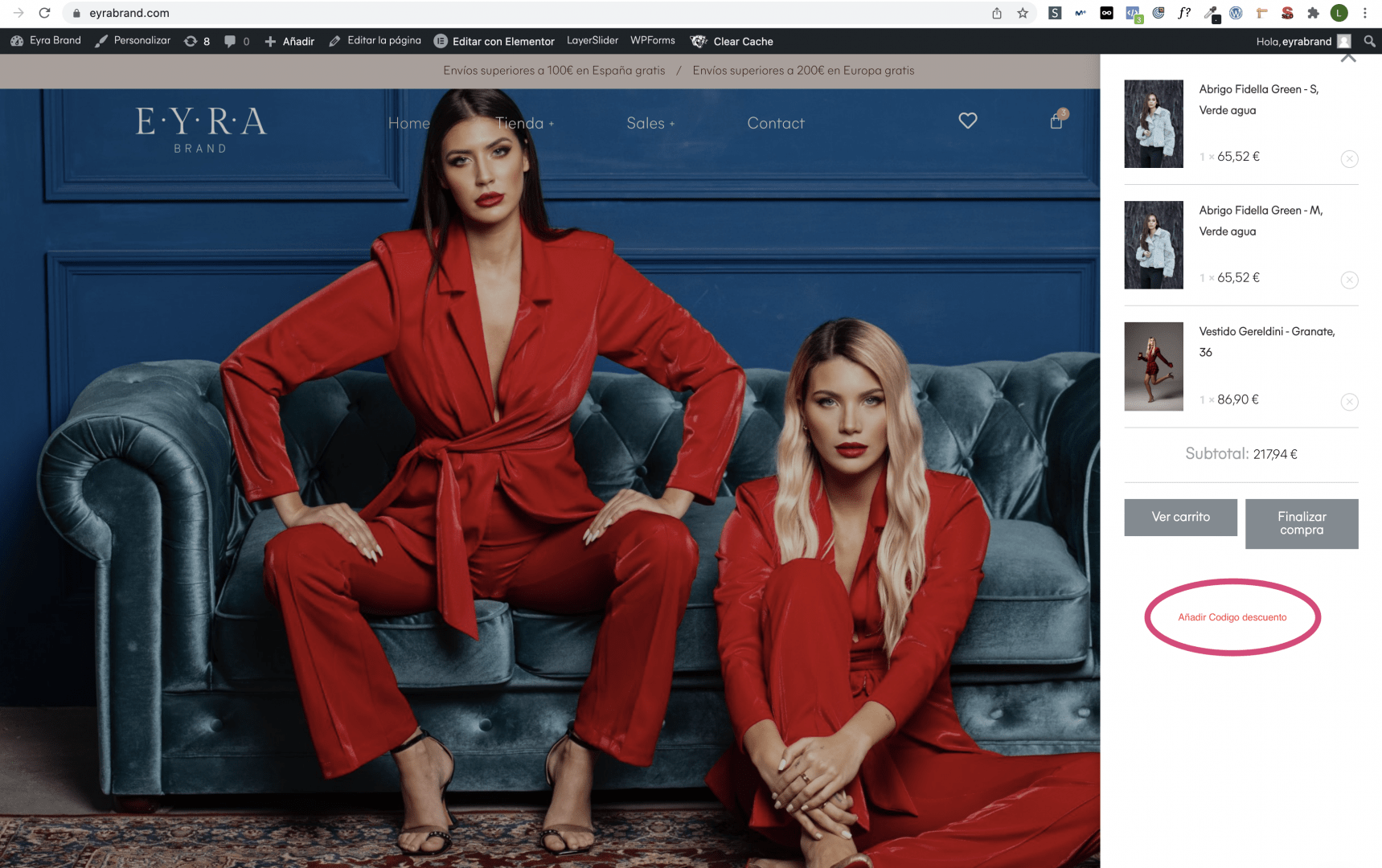Screen dimensions: 1382x868
Task: Open the WordPress admin bar search icon
Action: coord(1369,41)
